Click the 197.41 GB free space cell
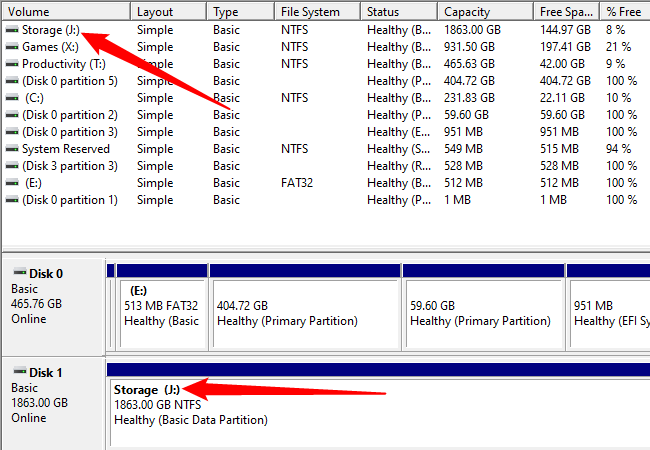650x450 pixels. 565,47
